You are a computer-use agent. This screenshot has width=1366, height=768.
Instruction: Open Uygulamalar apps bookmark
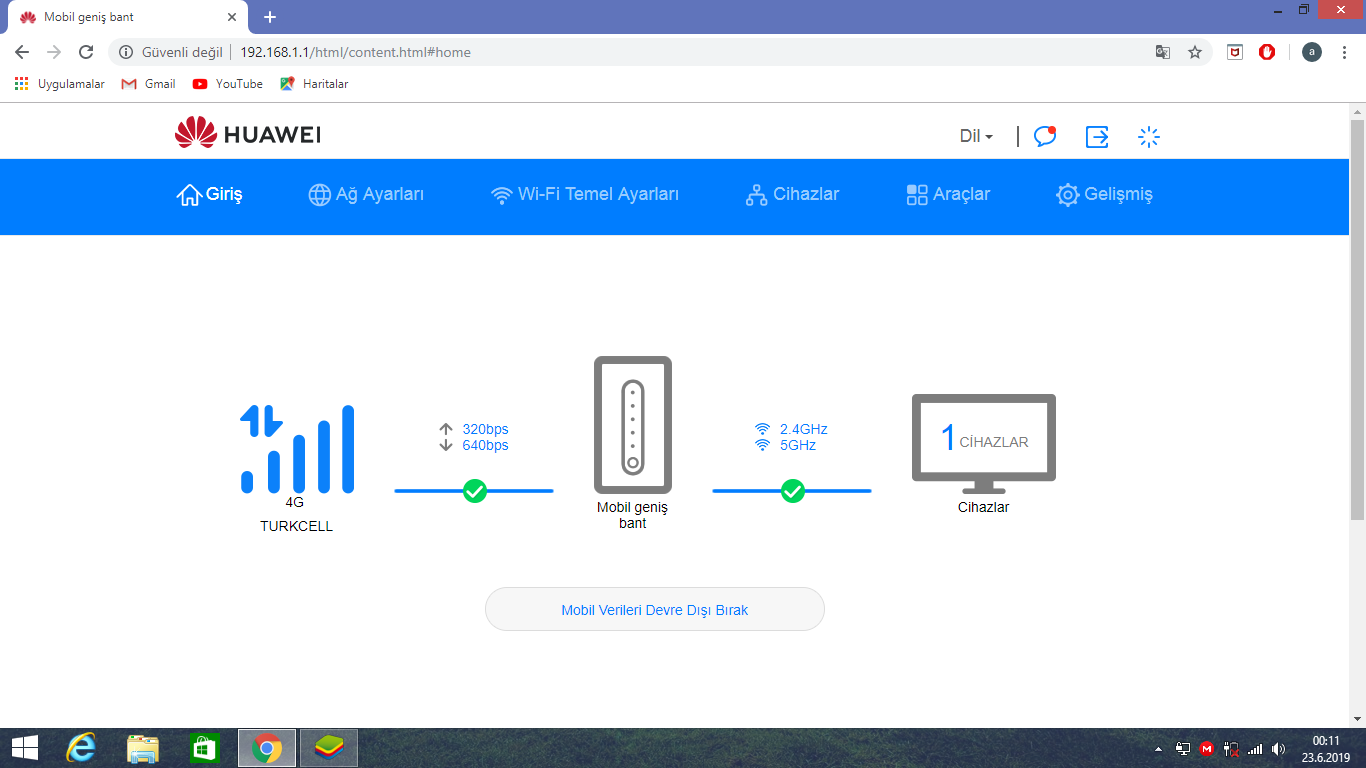(60, 84)
